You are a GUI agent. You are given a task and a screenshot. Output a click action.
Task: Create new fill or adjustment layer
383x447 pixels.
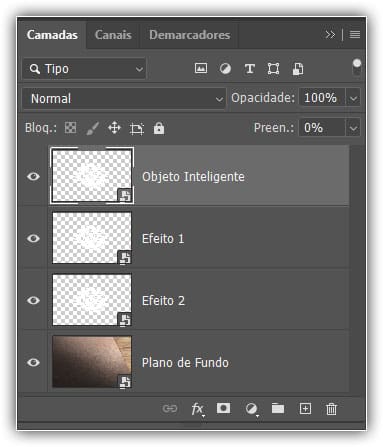(x=252, y=409)
